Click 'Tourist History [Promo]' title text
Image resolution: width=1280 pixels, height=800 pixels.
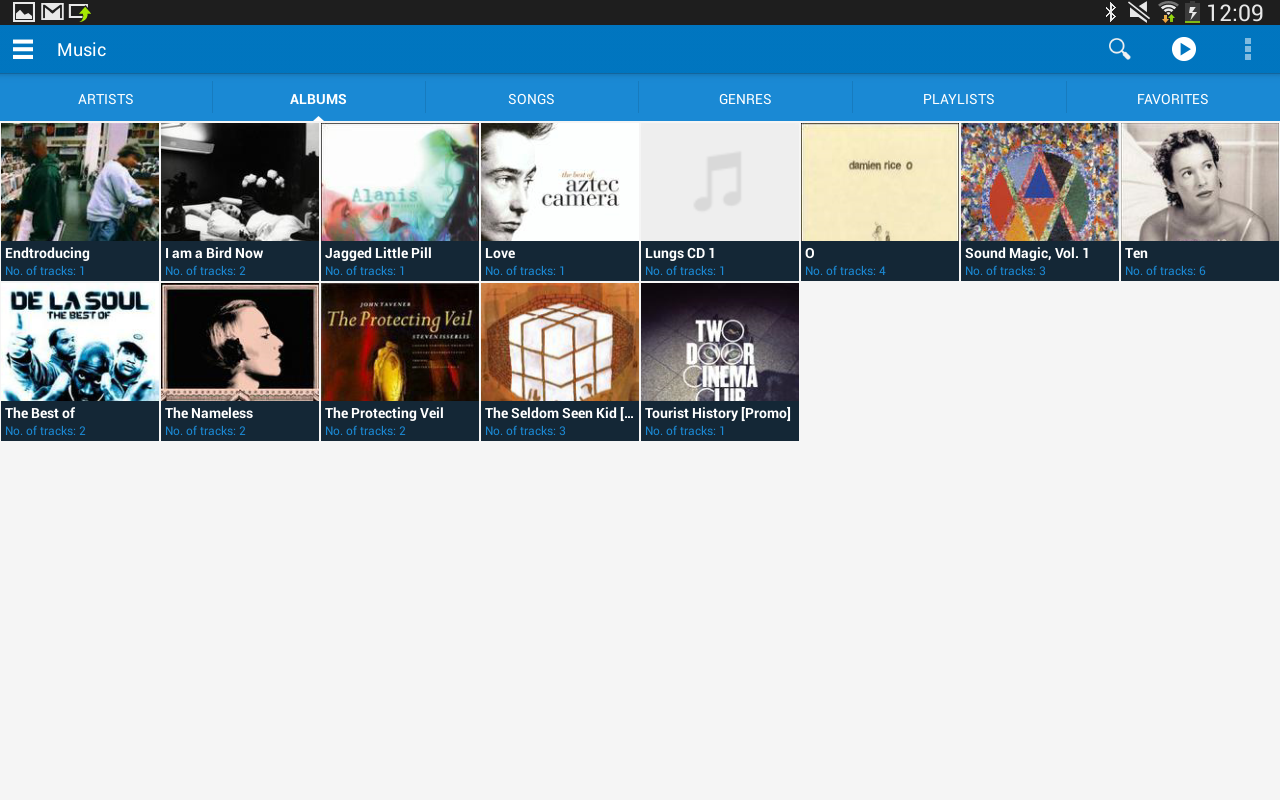[718, 413]
